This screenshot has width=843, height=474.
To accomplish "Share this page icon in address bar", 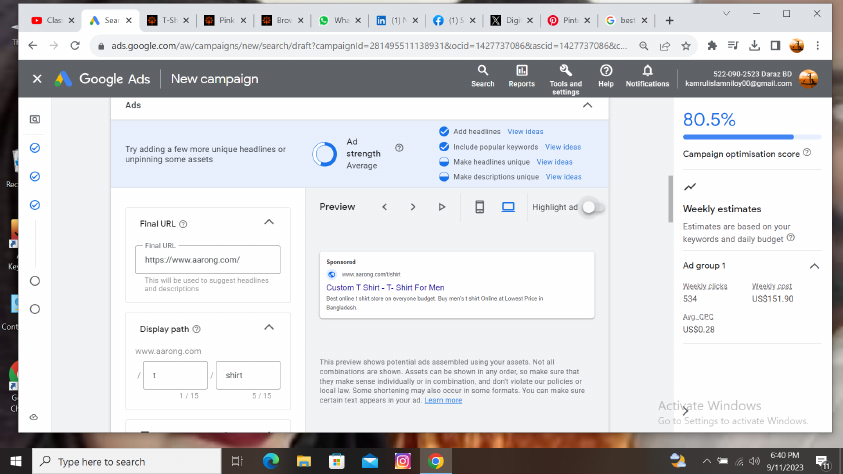I will tap(665, 46).
